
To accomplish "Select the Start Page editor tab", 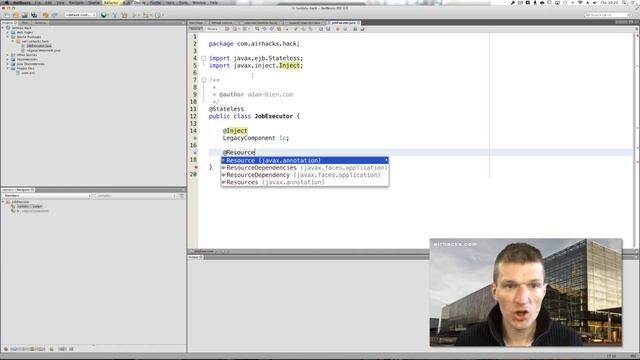I will point(196,23).
